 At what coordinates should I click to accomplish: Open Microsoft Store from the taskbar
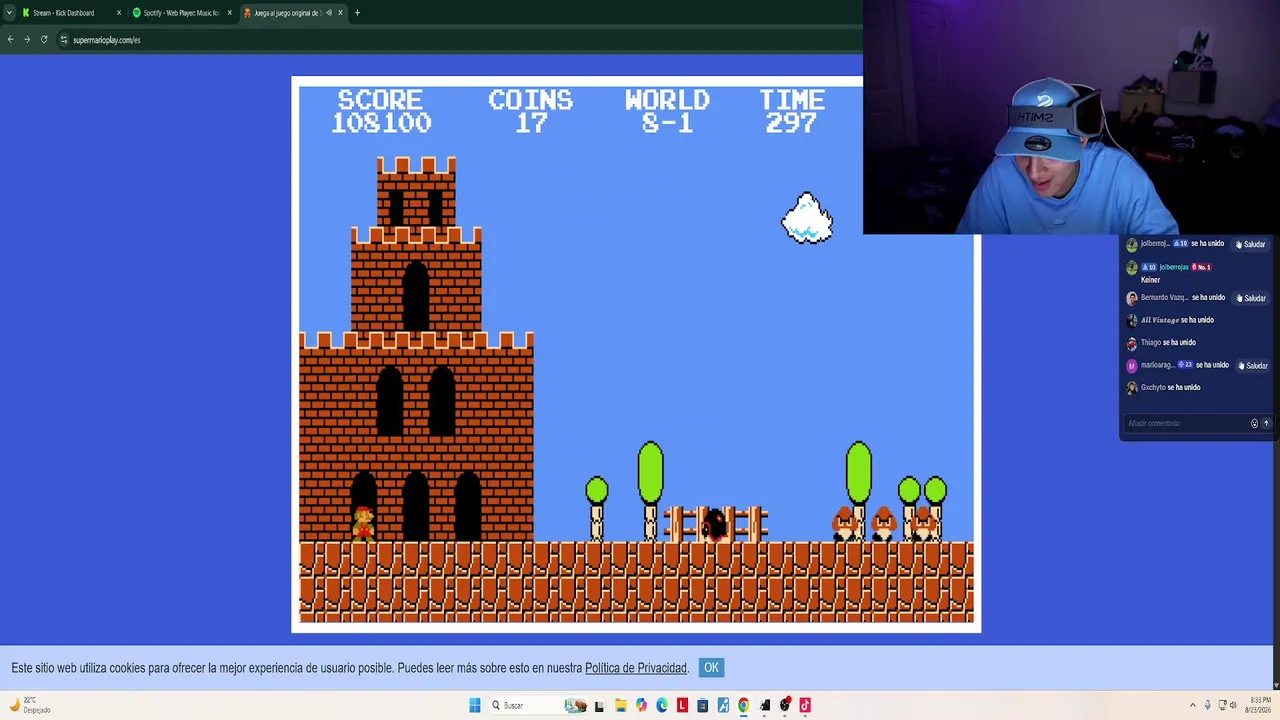(x=703, y=705)
